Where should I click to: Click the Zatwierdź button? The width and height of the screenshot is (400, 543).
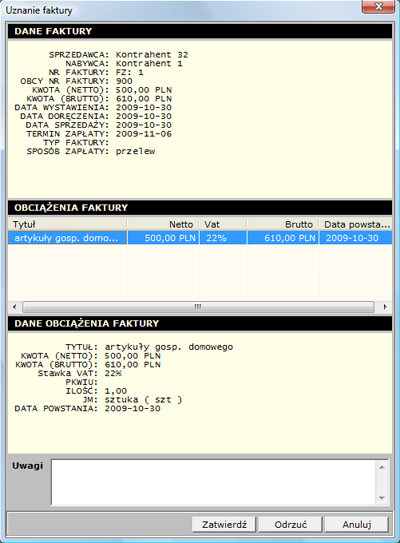click(224, 524)
